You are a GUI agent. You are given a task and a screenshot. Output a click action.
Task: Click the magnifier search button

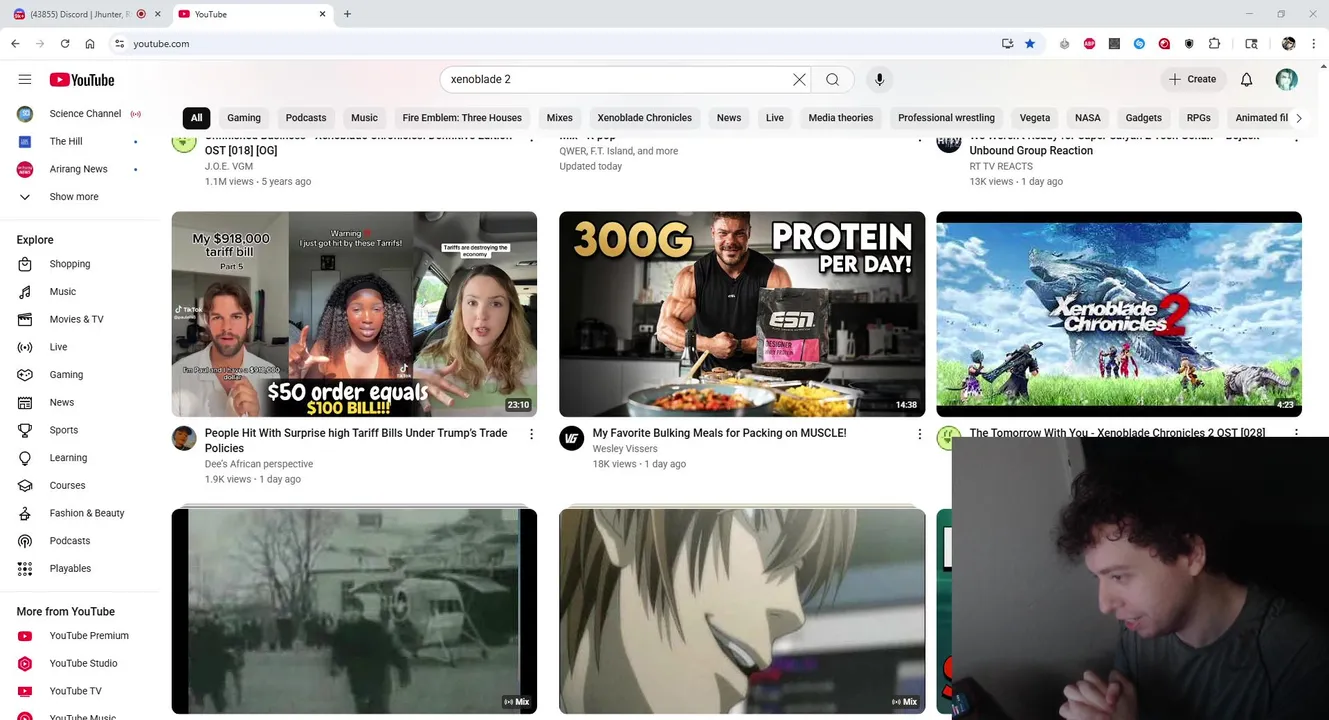coord(832,80)
